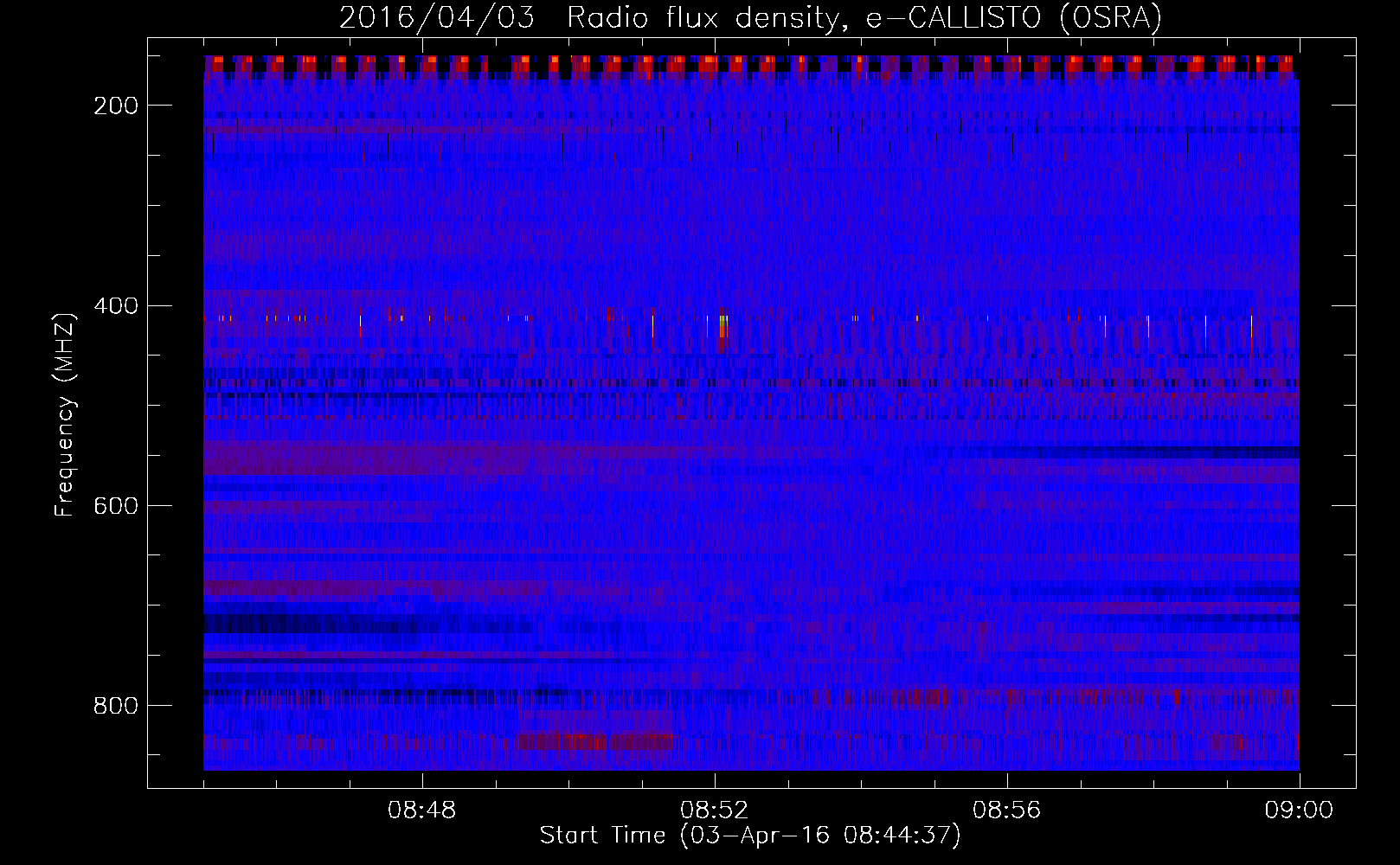Click the red emission patch near 08:50 below 800 MHz
Image resolution: width=1400 pixels, height=865 pixels.
coord(595,741)
